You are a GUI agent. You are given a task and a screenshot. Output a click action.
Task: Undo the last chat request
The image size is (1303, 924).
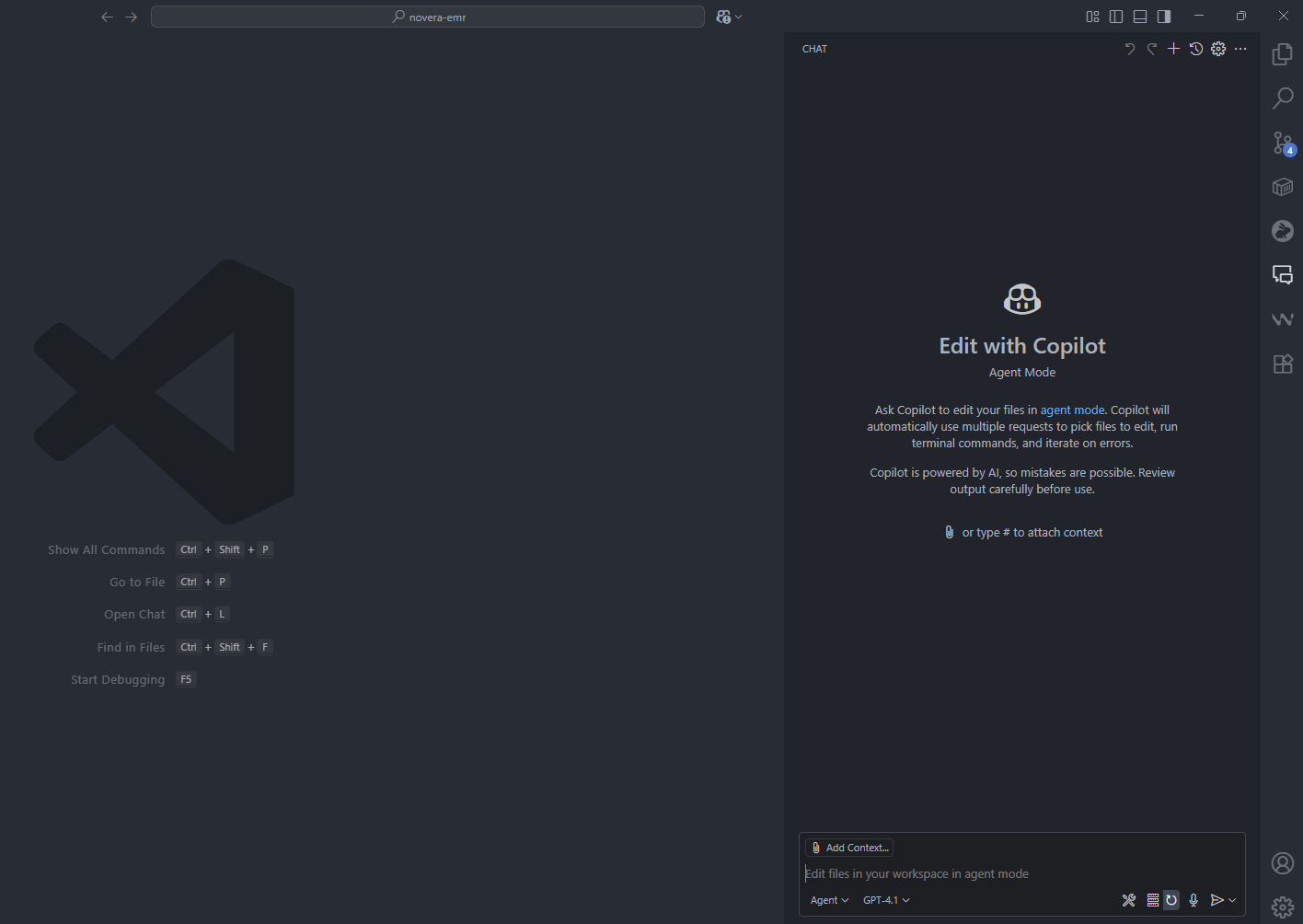coord(1130,49)
